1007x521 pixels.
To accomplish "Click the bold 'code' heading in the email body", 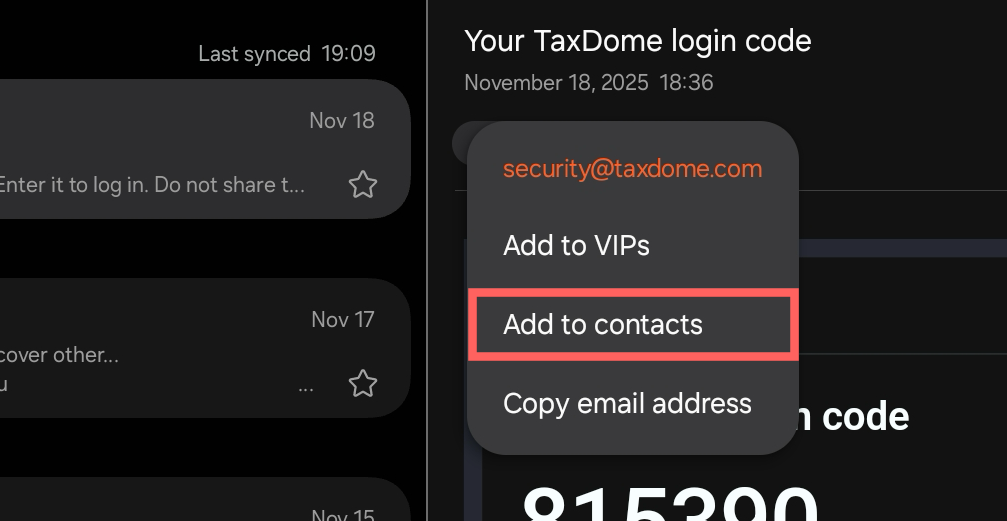I will pos(865,417).
